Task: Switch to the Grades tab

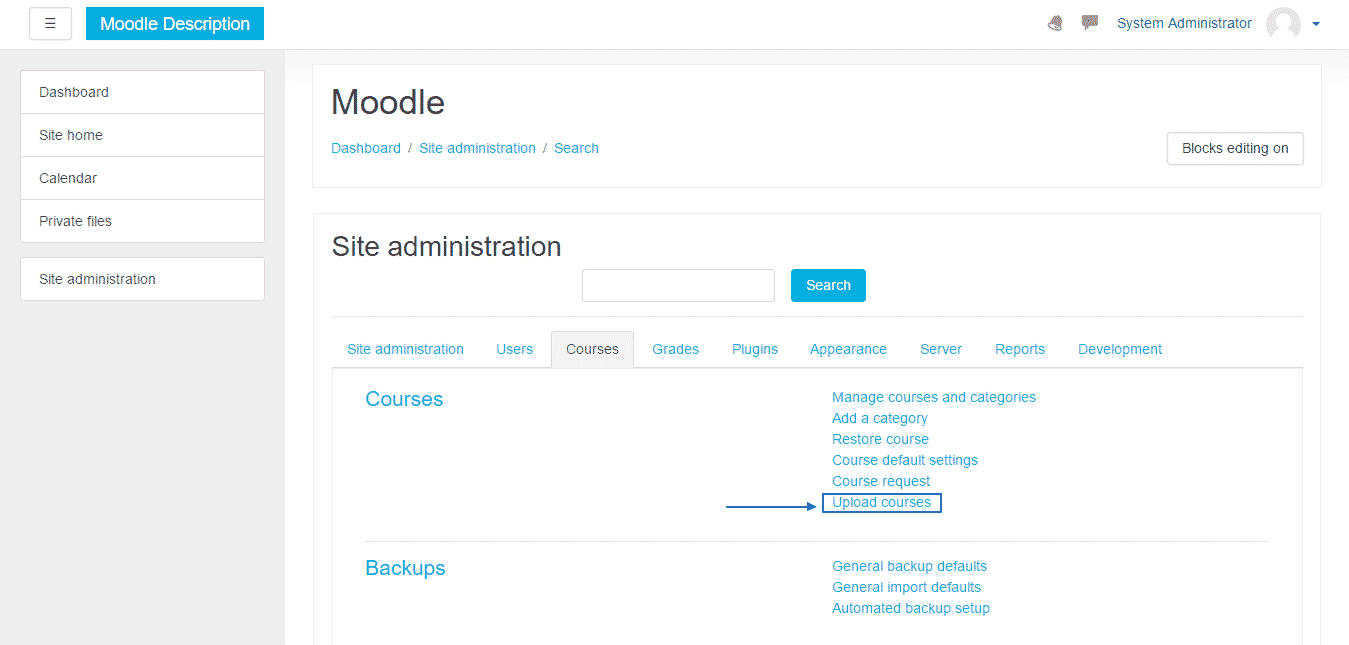Action: (x=675, y=348)
